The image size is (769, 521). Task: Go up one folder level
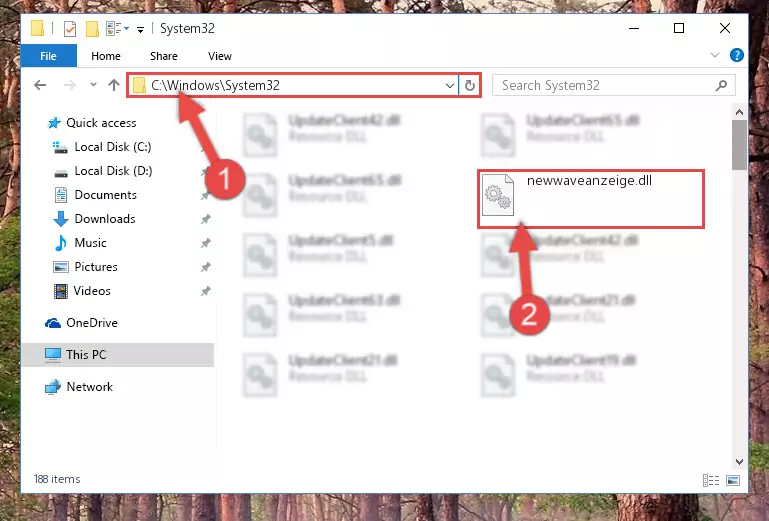(x=114, y=85)
